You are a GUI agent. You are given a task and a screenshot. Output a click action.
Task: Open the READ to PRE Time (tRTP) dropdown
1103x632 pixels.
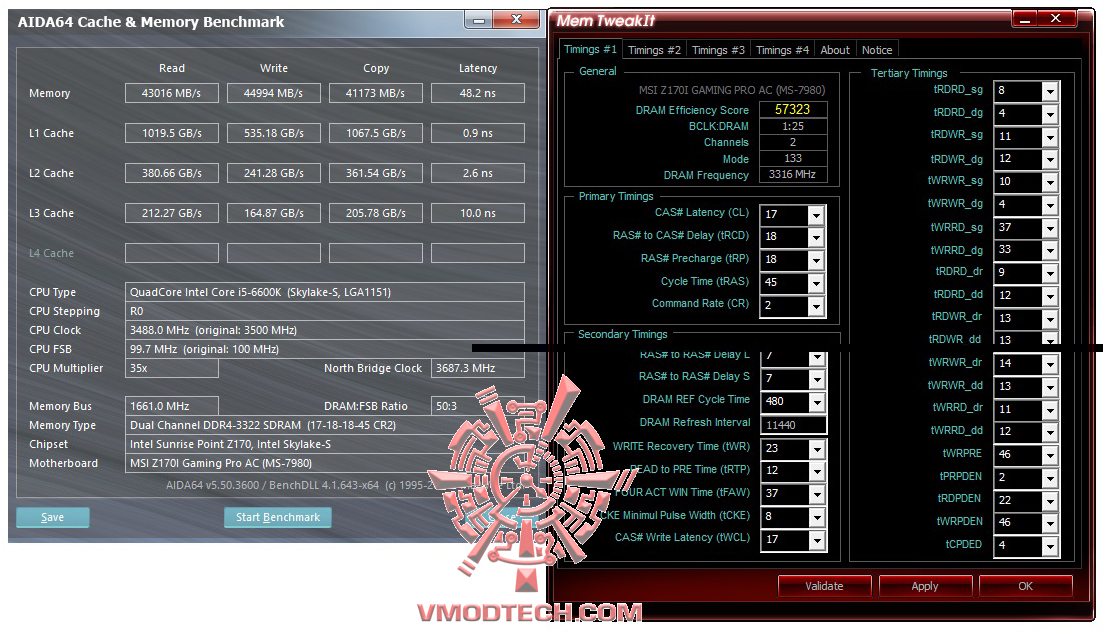coord(816,471)
